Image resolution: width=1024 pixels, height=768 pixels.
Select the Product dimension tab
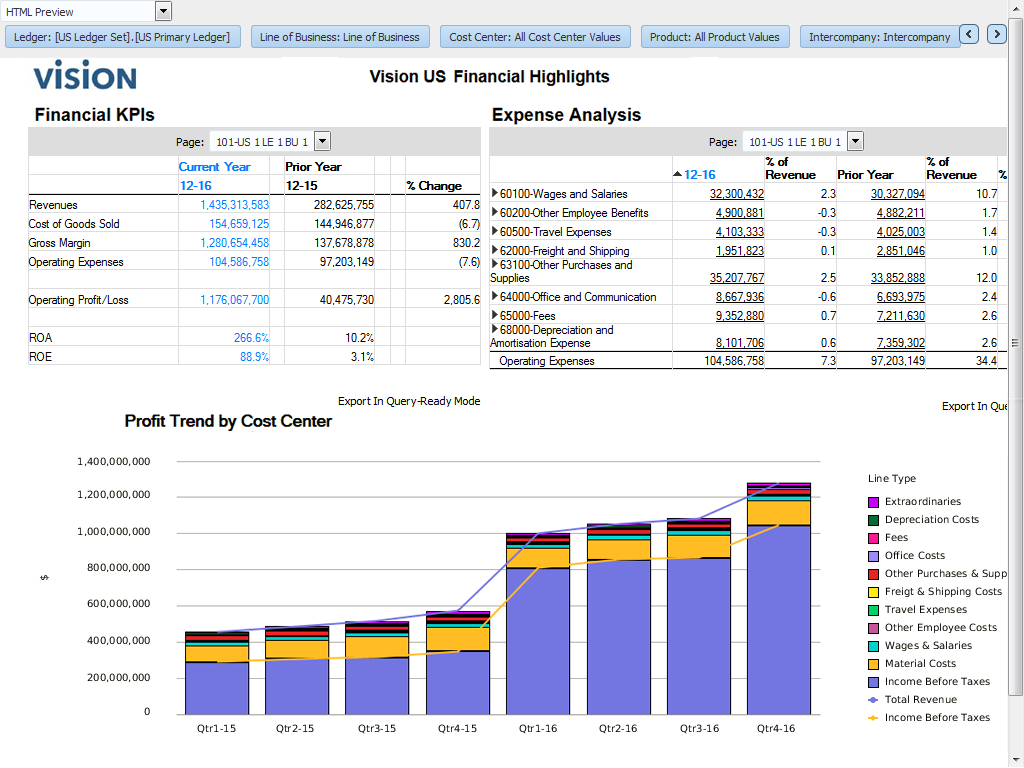714,37
